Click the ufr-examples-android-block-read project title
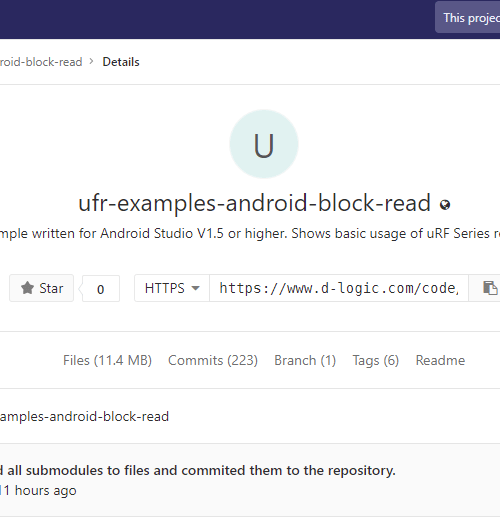The width and height of the screenshot is (500, 519). coord(255,203)
